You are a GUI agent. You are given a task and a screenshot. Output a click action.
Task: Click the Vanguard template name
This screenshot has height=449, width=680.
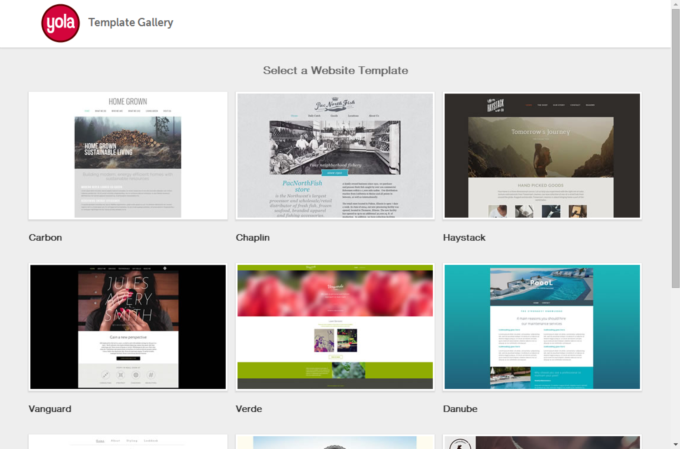(50, 409)
